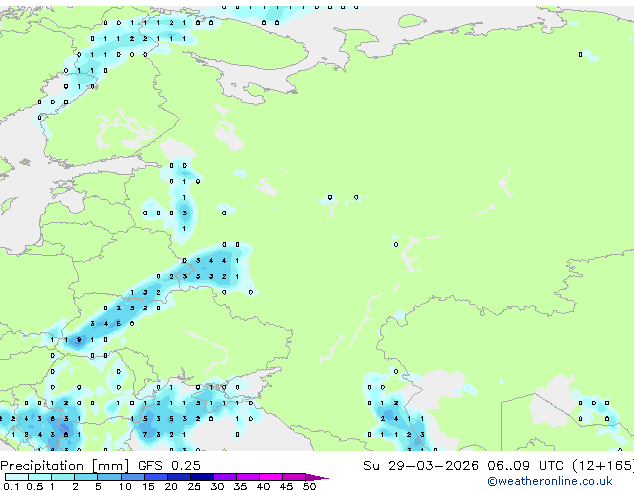Pick the legend swatch between 1 and 2
Image resolution: width=634 pixels, height=490 pixels.
click(x=63, y=477)
